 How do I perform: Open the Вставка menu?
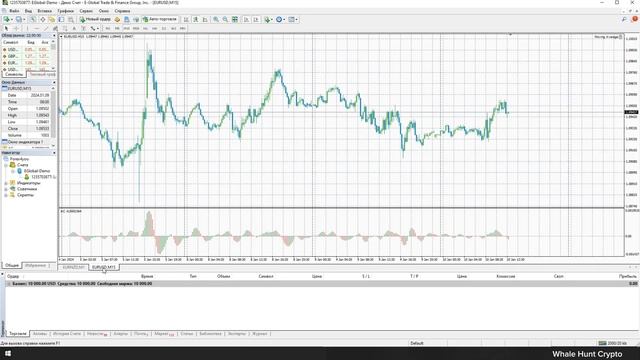point(44,11)
